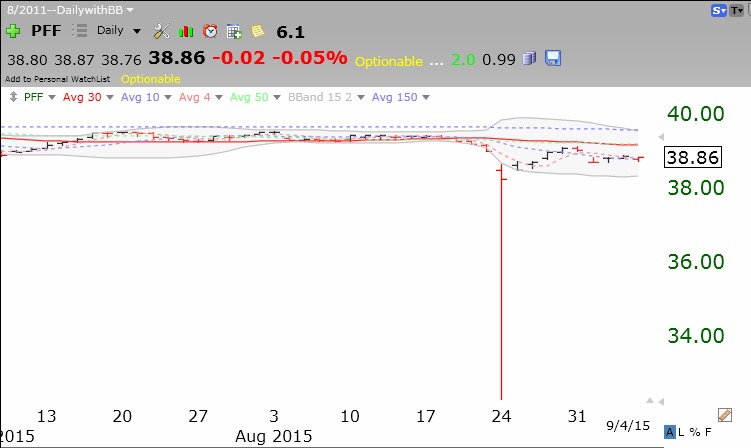Click the small left triangle above the pencil icon
The width and height of the screenshot is (751, 448).
coord(661,402)
